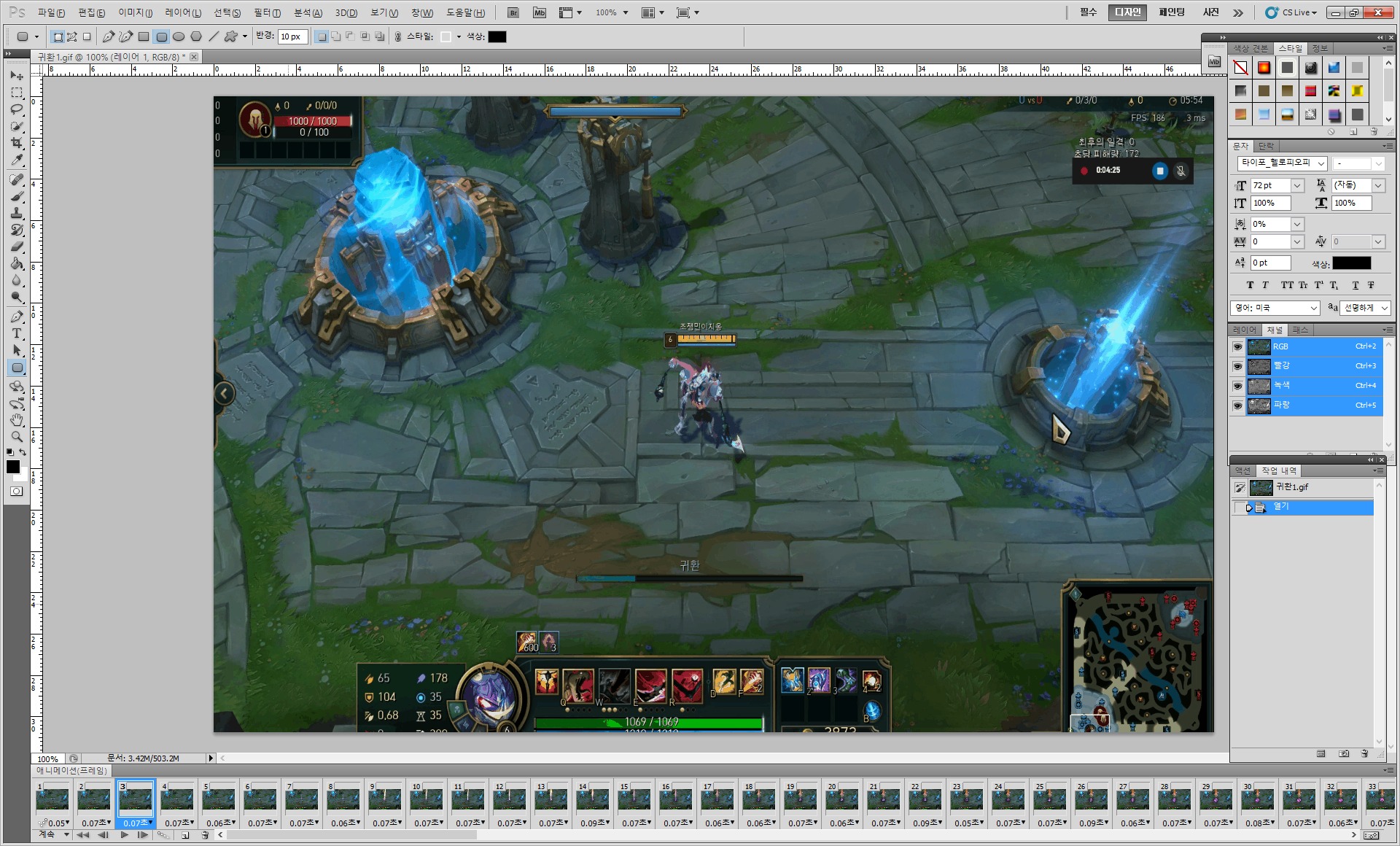The image size is (1400, 846).
Task: Toggle the link layer style chain icon
Action: pyautogui.click(x=398, y=36)
